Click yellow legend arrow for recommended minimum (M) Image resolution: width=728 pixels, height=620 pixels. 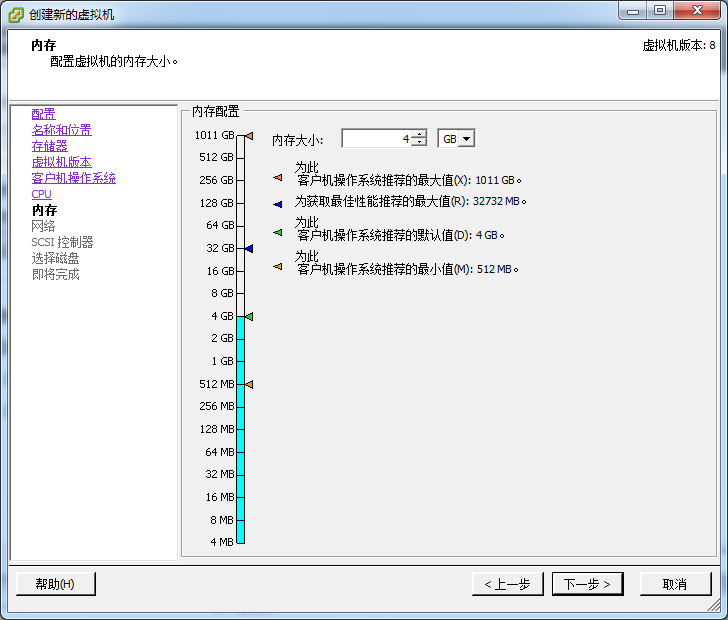point(278,266)
